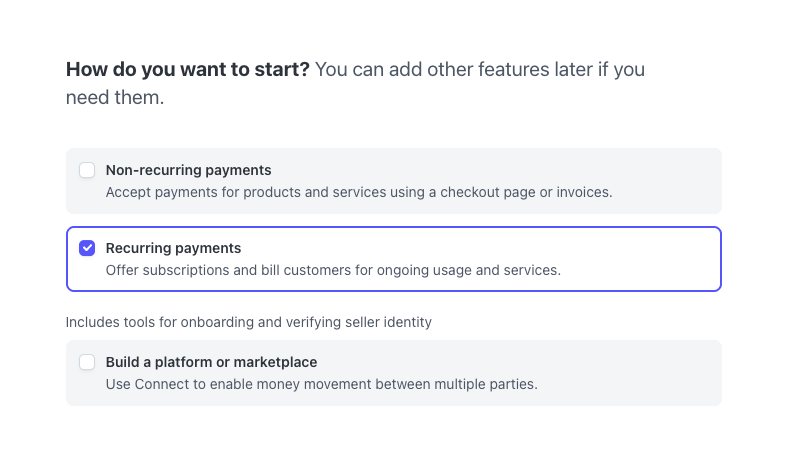Screen dimensions: 788x456
Task: Check the Non-recurring payments checkbox
Action: click(x=87, y=170)
